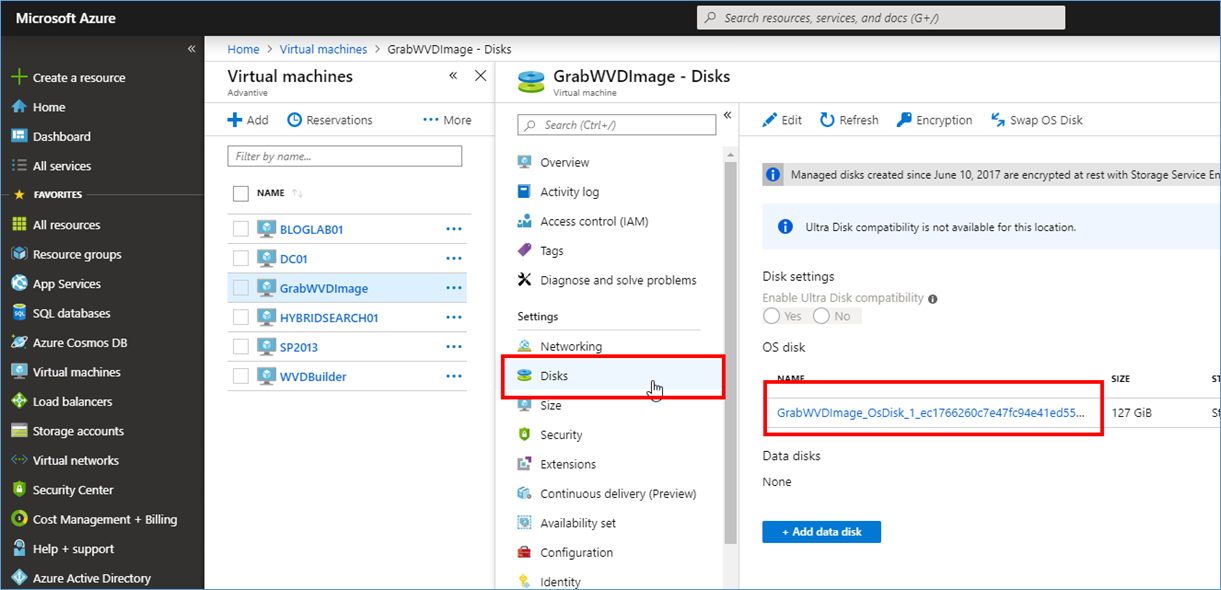Open the Resource groups cube icon
Image resolution: width=1221 pixels, height=590 pixels.
point(18,254)
